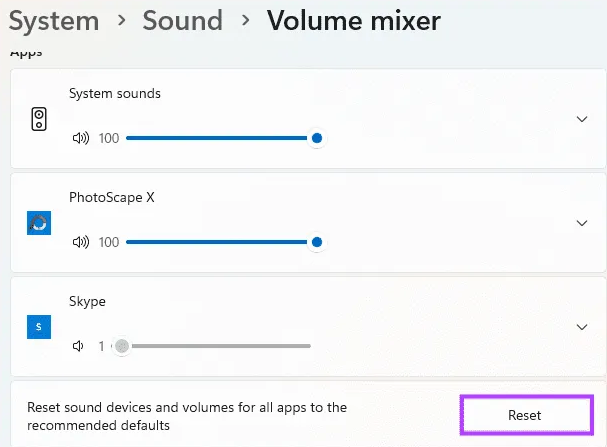Screen dimensions: 607x447
Task: Expand the PhotoScape X options chevron
Action: click(x=582, y=223)
